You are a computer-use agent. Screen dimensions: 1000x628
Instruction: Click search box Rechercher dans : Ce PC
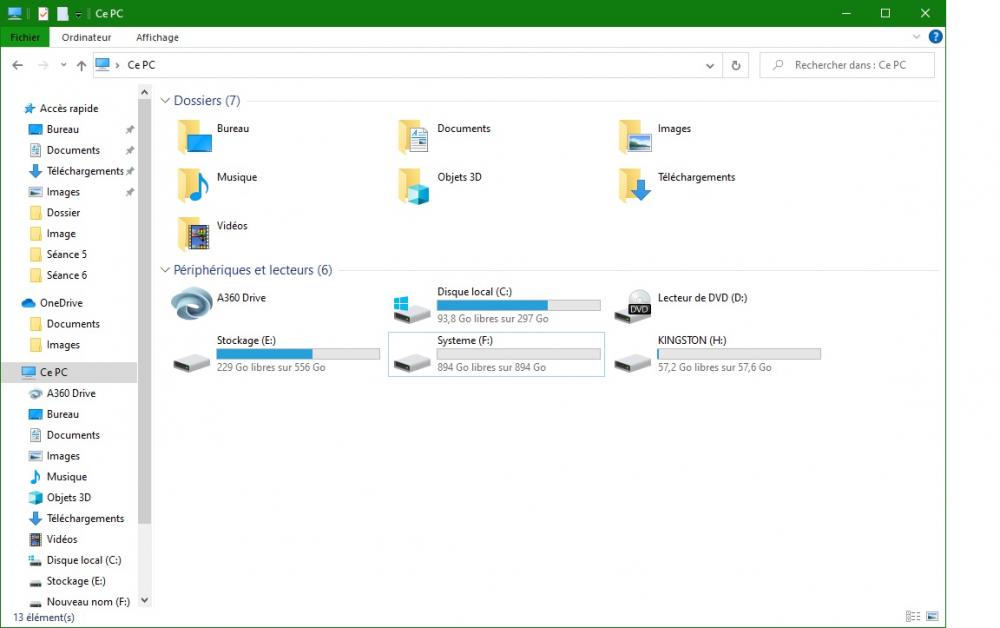point(847,65)
